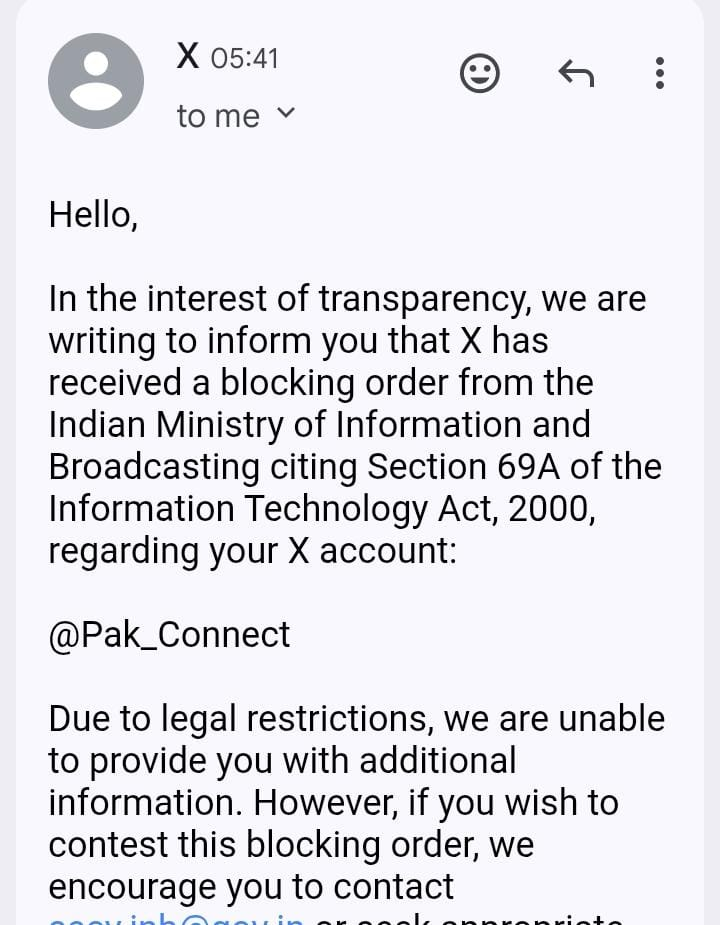Open the three-dot more options menu
This screenshot has width=720, height=925.
pyautogui.click(x=659, y=73)
